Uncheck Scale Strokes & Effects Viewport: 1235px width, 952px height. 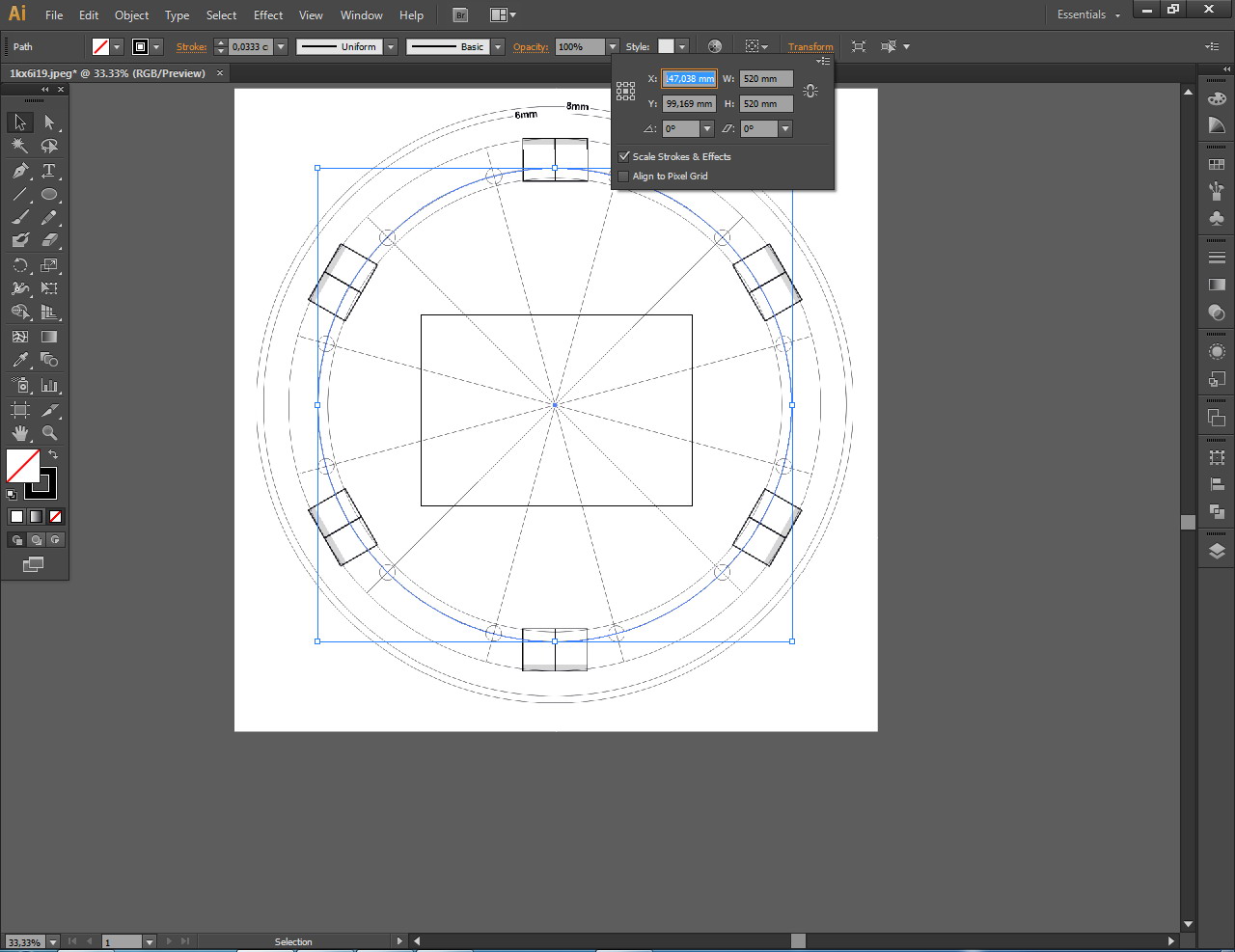[624, 156]
